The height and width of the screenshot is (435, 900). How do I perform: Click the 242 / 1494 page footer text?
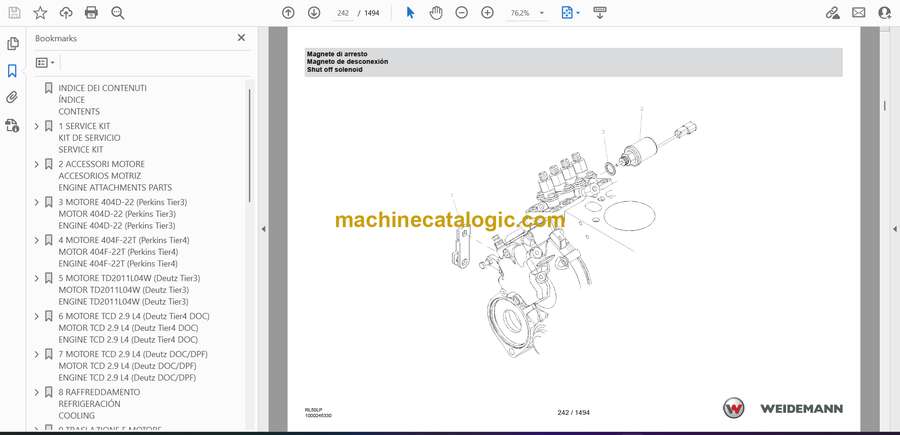point(573,412)
